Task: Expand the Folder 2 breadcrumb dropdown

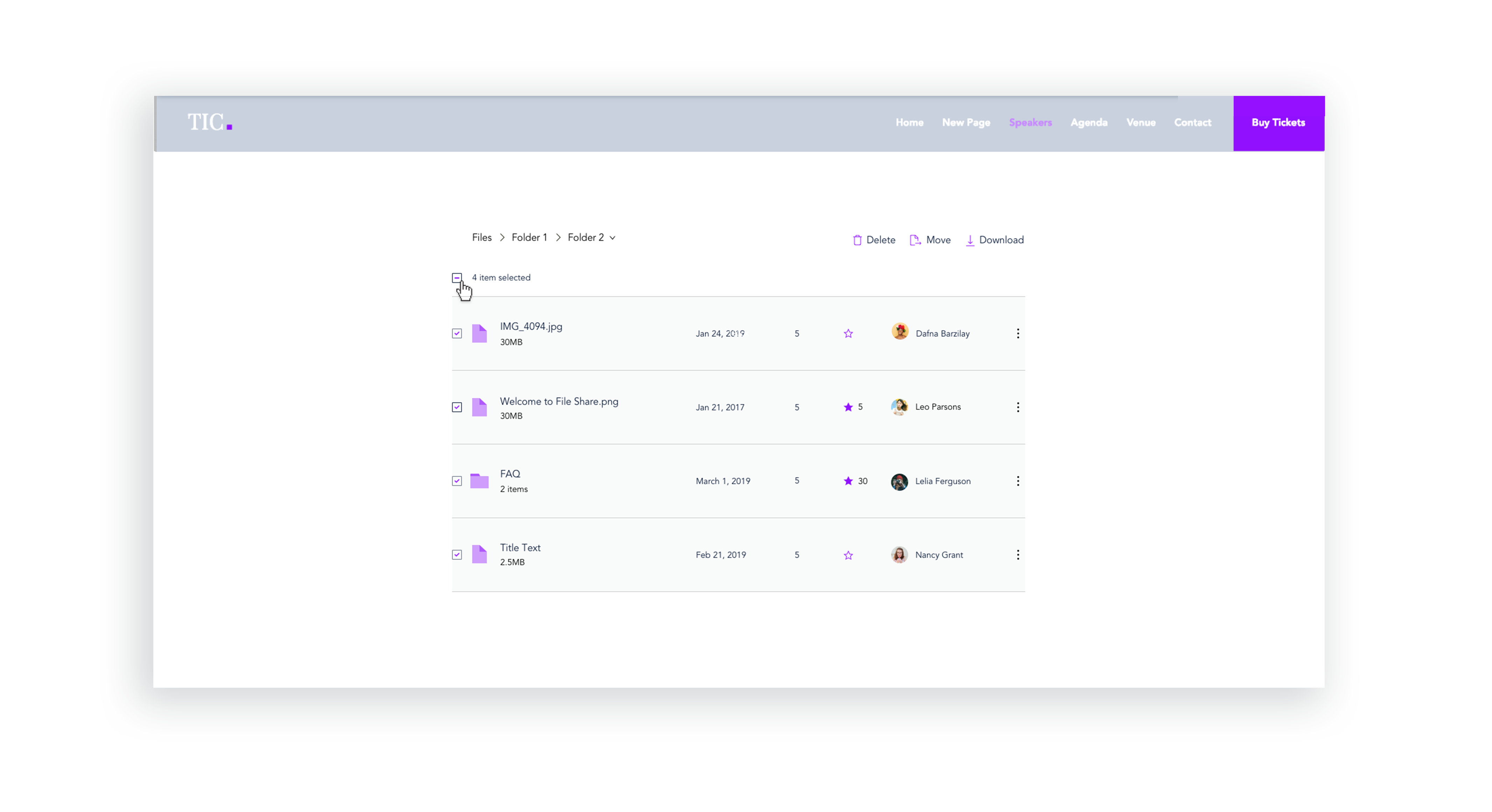Action: pyautogui.click(x=612, y=238)
